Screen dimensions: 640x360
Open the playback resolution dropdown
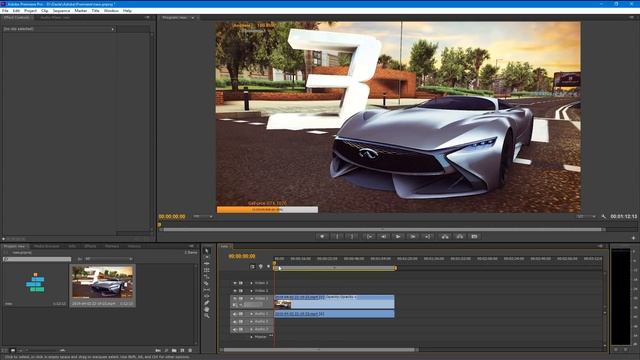[586, 216]
